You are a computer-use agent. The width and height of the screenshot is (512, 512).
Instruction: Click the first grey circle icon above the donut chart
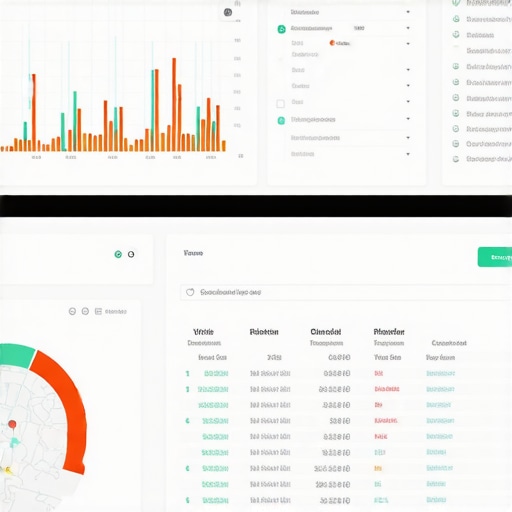pos(72,311)
